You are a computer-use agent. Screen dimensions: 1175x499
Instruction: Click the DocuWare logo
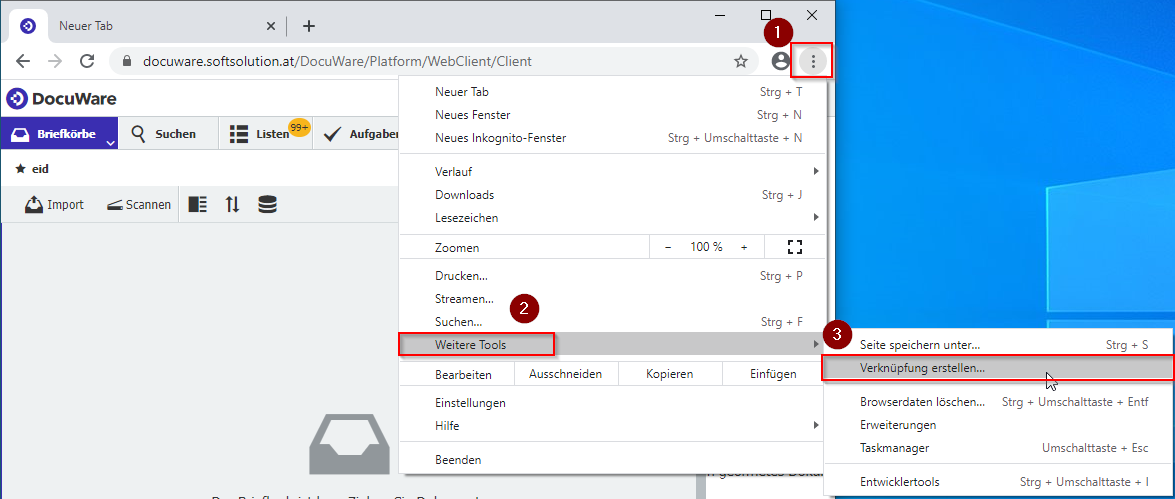[x=61, y=99]
